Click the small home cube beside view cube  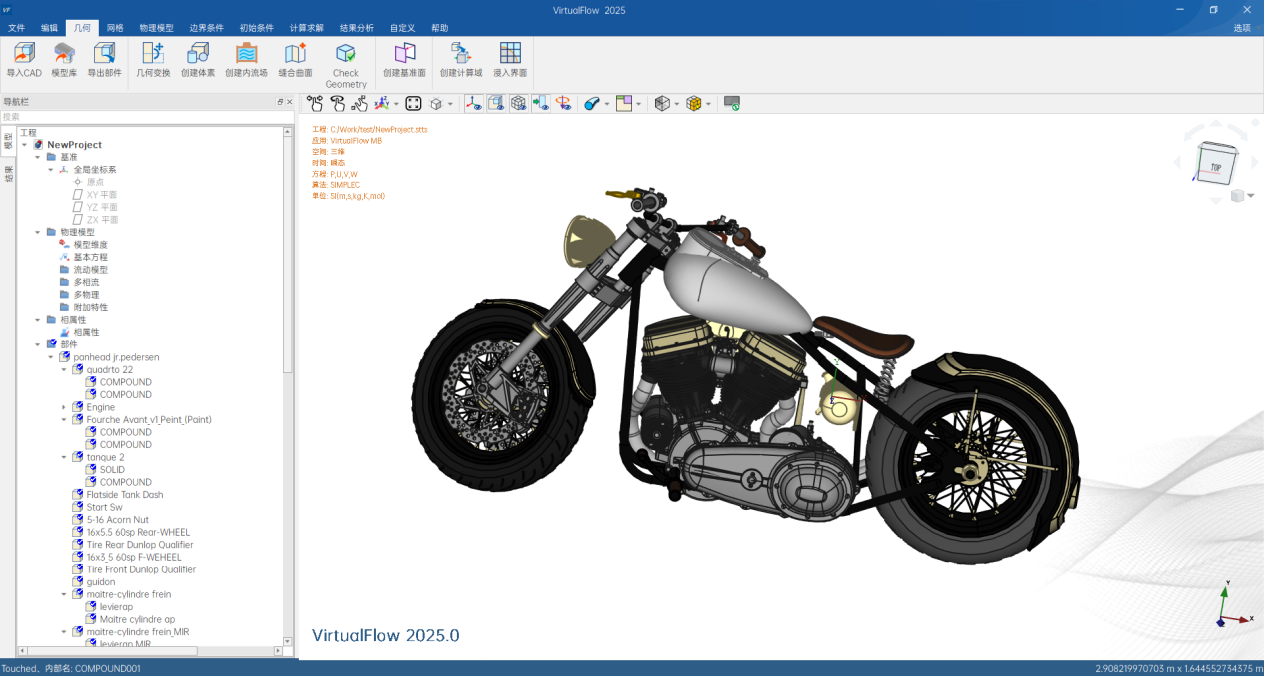(1238, 196)
